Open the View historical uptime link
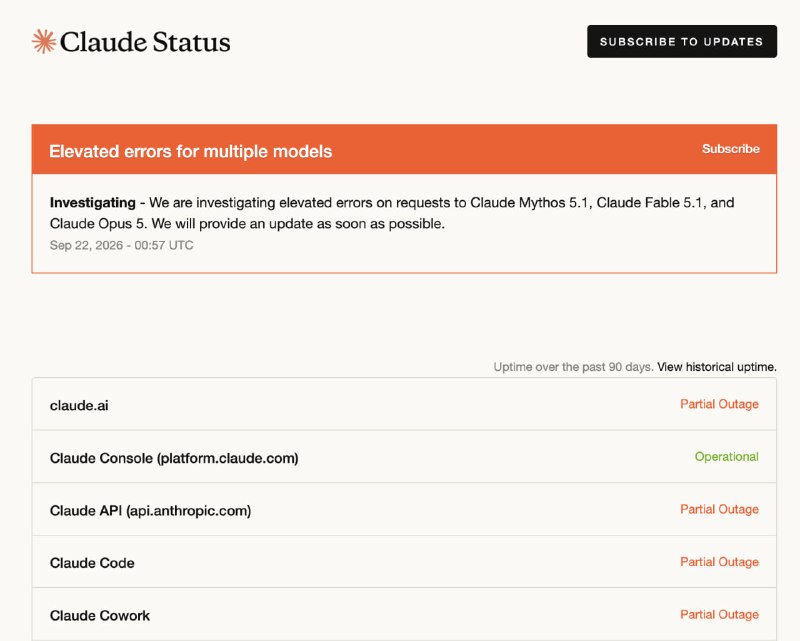Screen dimensions: 800x641 (x=717, y=366)
